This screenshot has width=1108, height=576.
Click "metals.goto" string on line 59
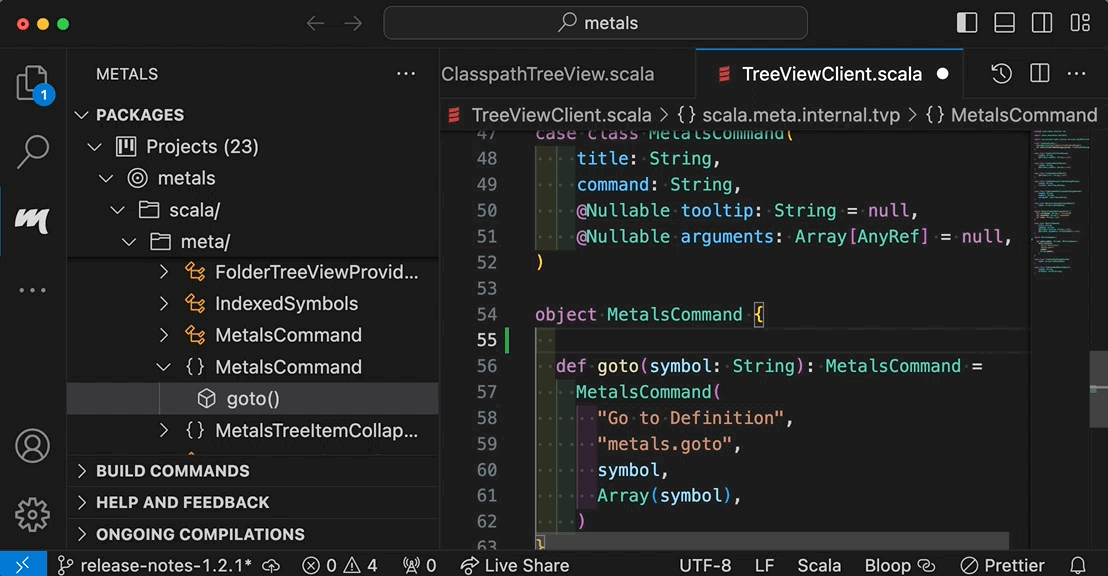coord(664,444)
